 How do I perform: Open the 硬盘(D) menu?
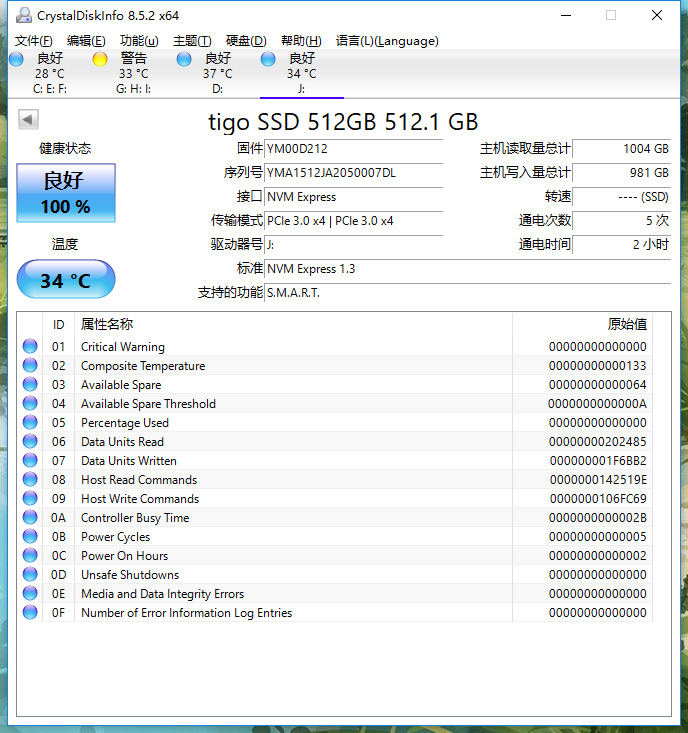(x=246, y=41)
